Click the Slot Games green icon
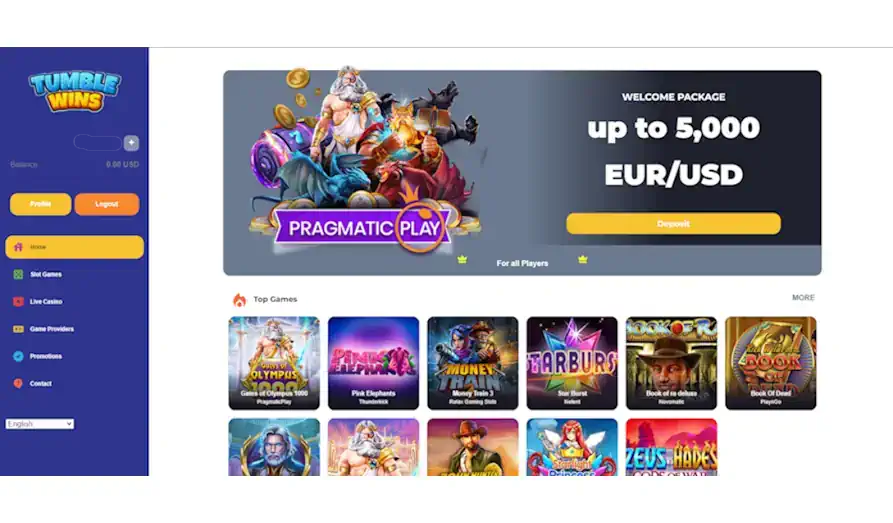Image resolution: width=893 pixels, height=523 pixels. click(x=18, y=275)
